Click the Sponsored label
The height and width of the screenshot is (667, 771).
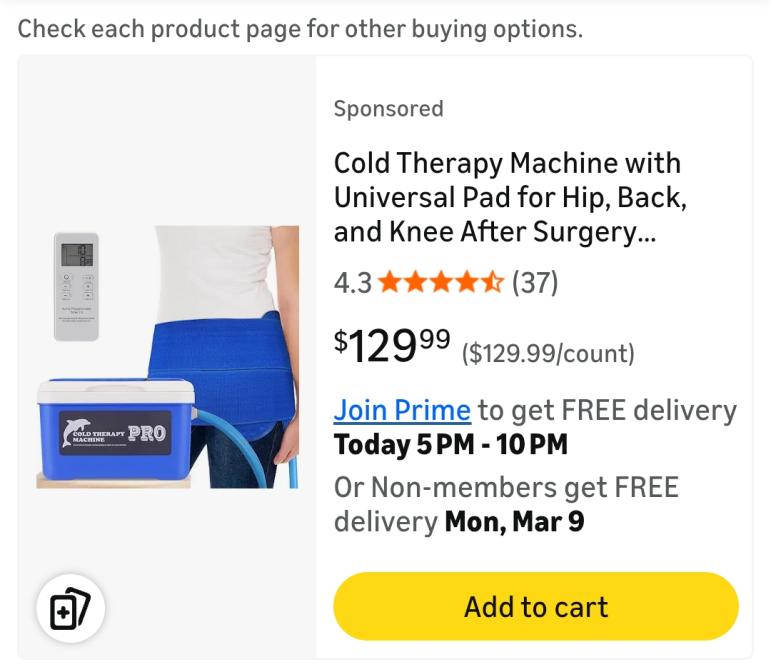(388, 109)
